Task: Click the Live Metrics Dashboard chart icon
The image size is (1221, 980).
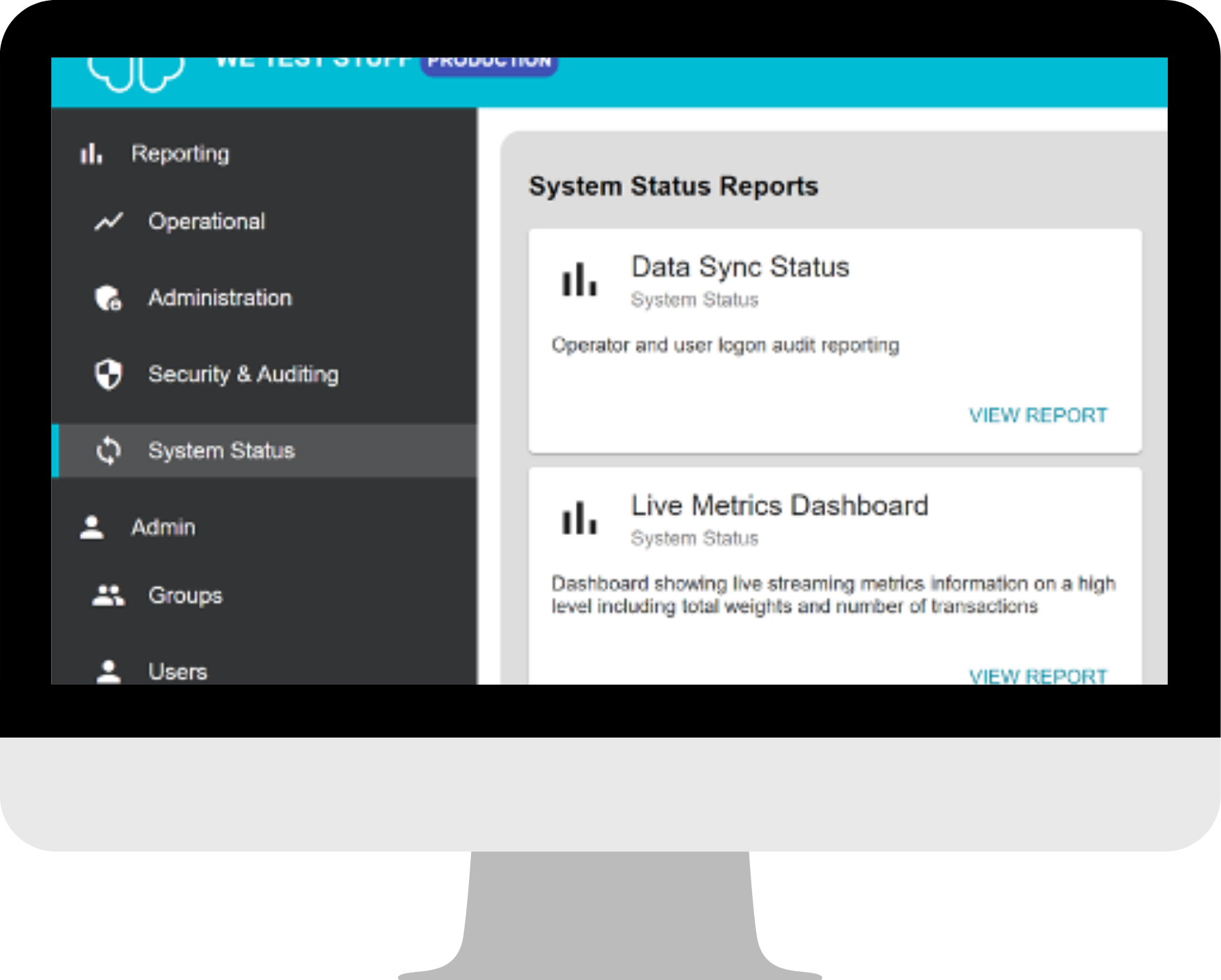Action: (579, 518)
